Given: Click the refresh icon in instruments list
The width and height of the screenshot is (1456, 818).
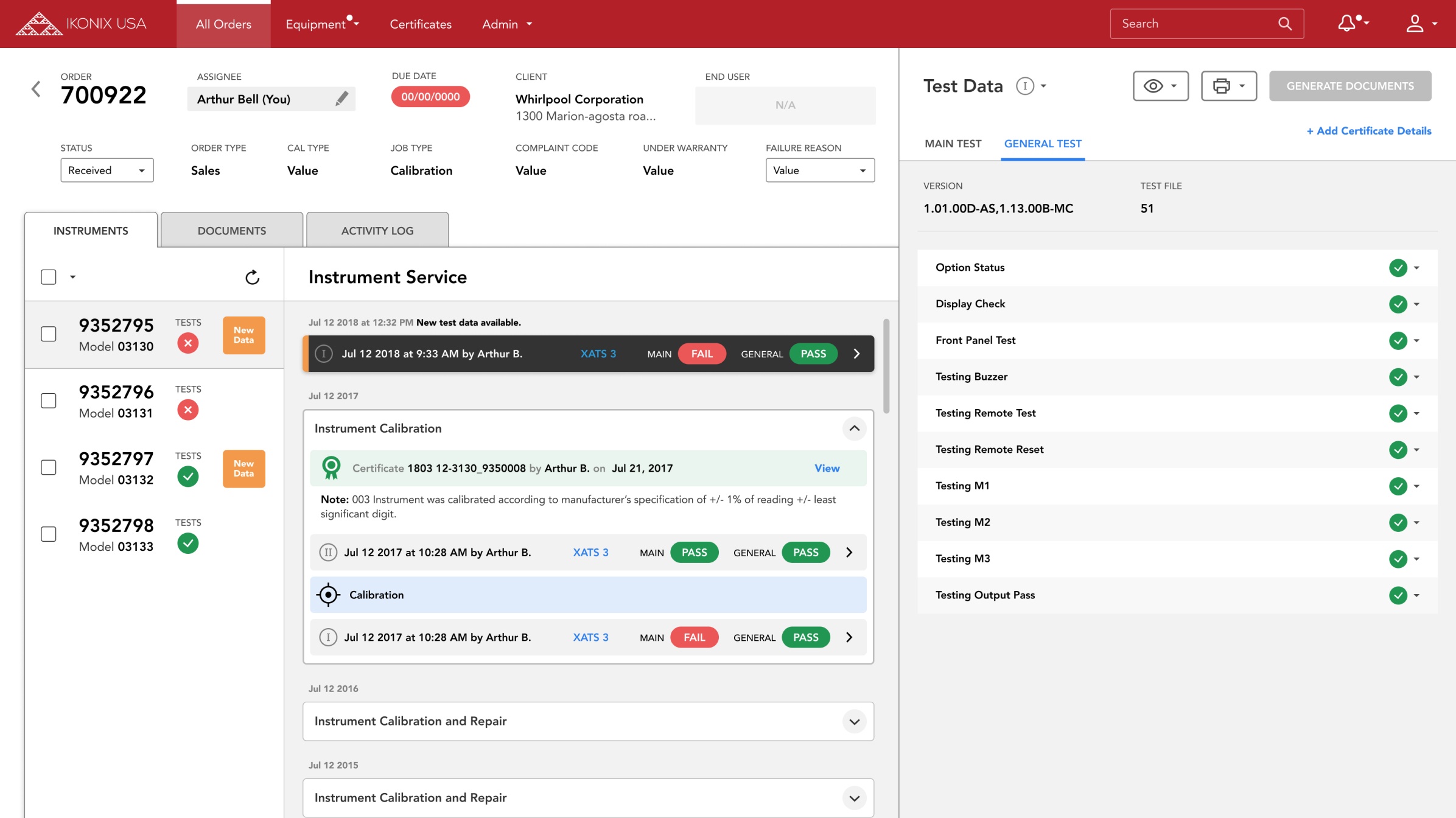Looking at the screenshot, I should (x=252, y=278).
